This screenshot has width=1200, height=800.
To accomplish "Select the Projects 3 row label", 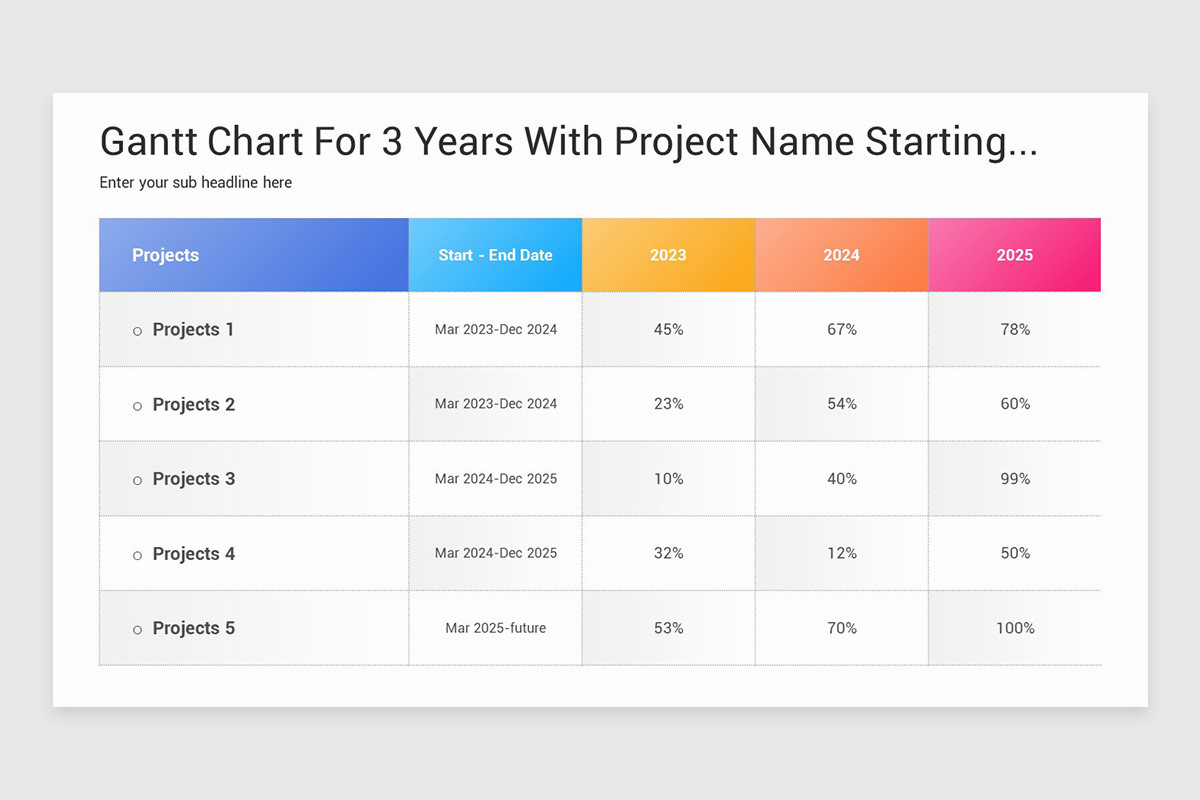I will click(194, 479).
